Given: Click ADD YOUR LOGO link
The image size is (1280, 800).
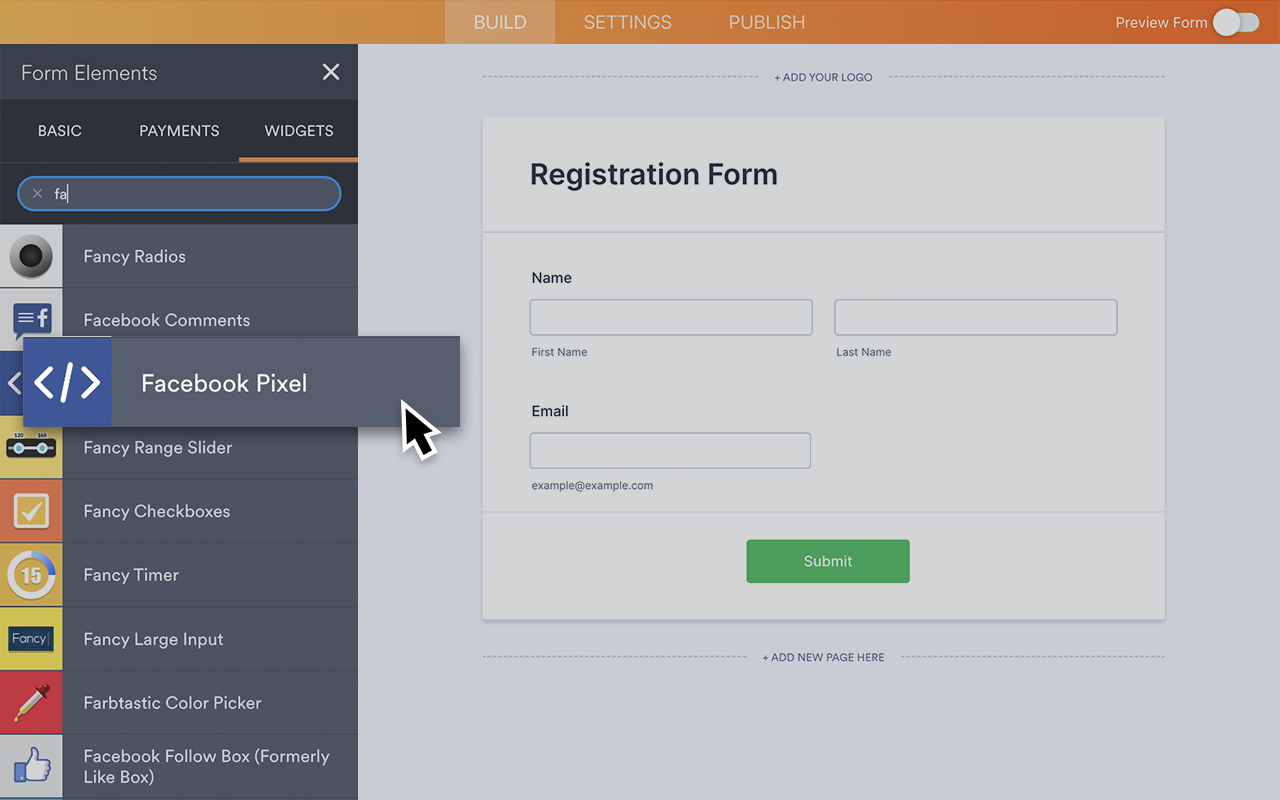Looking at the screenshot, I should click(x=823, y=76).
